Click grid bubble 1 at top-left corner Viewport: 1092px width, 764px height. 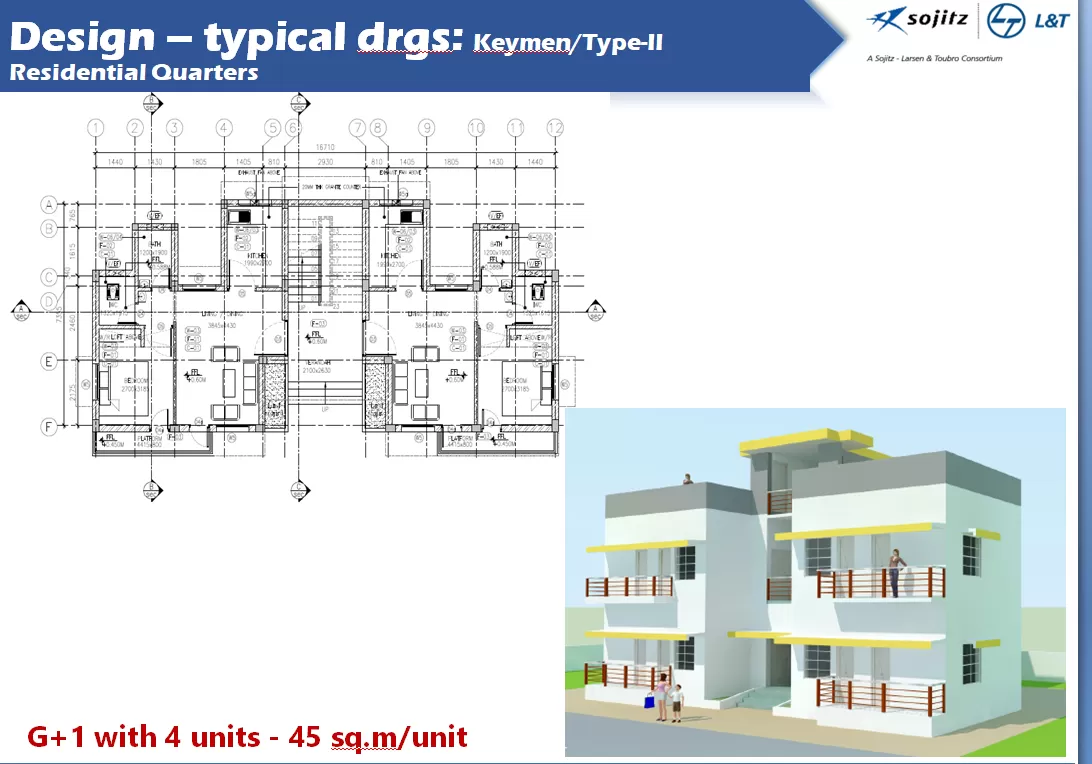pyautogui.click(x=94, y=126)
